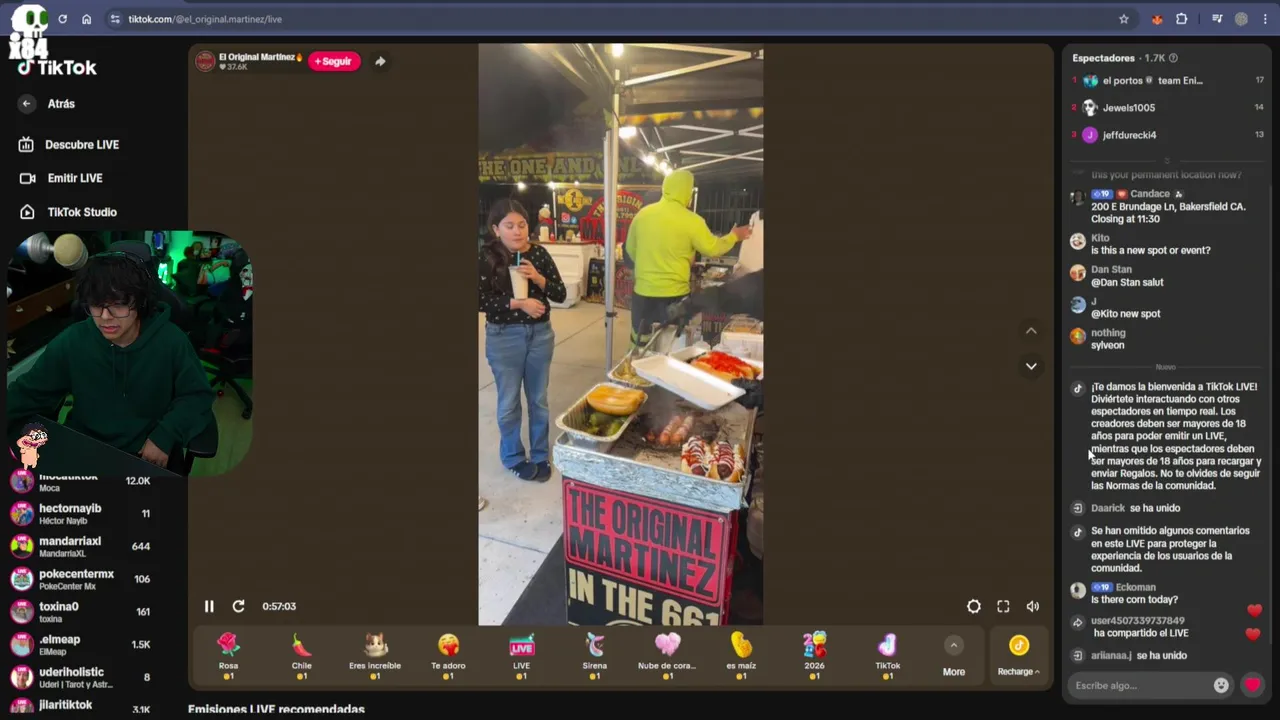Send Nube de corazón gift
The image size is (1280, 720).
[x=667, y=656]
